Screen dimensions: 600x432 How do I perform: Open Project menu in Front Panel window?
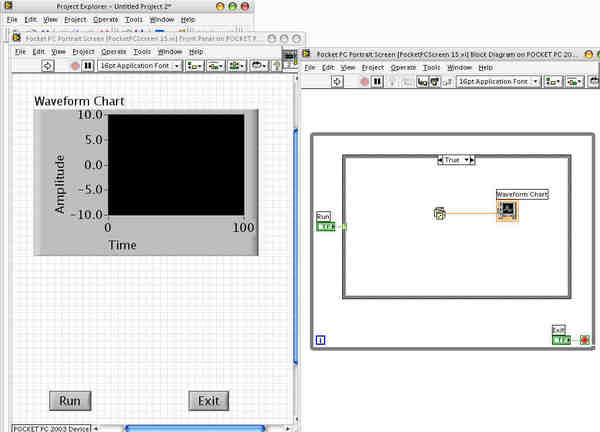pos(83,52)
